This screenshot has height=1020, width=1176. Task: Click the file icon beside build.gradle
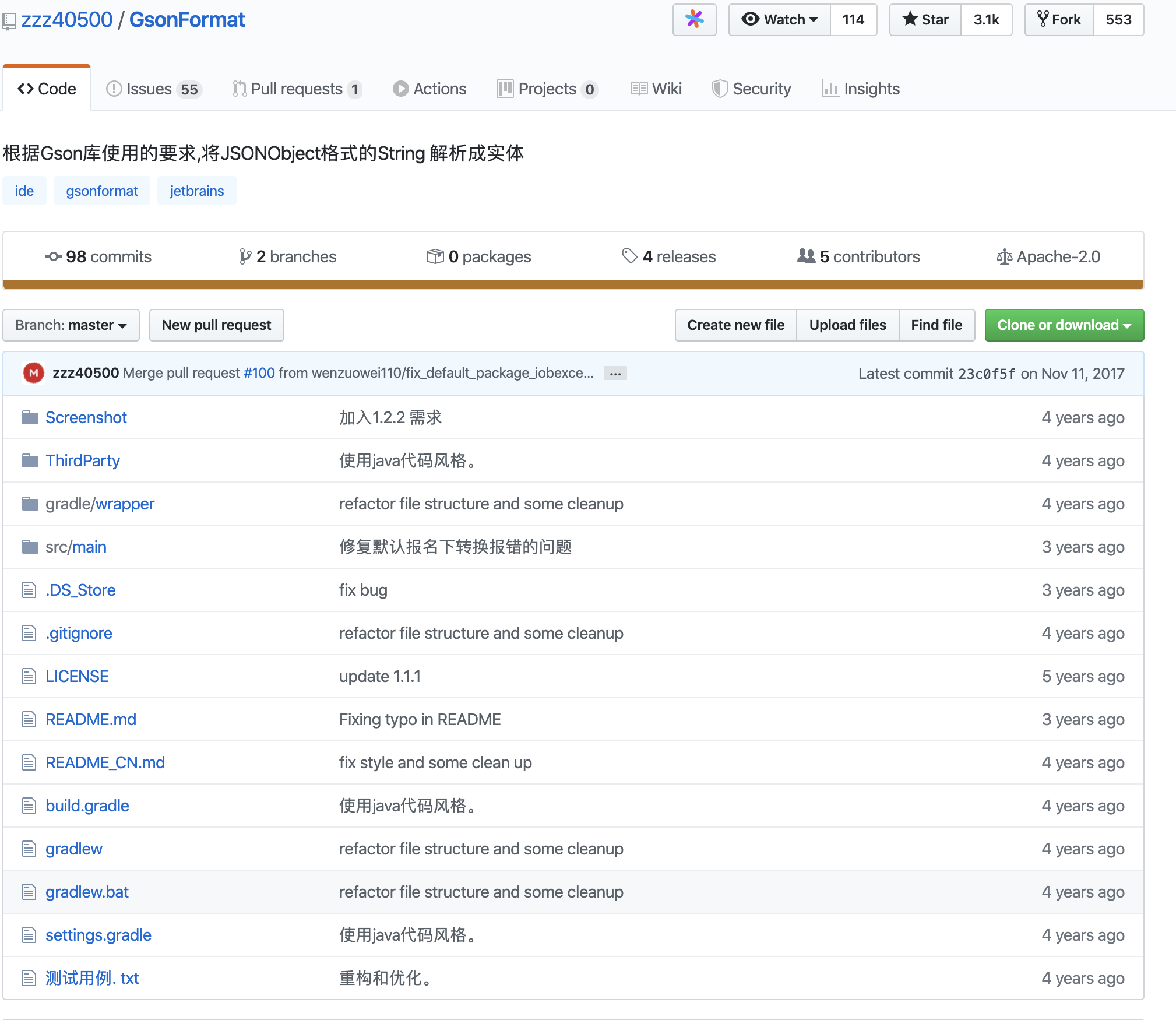[x=29, y=806]
